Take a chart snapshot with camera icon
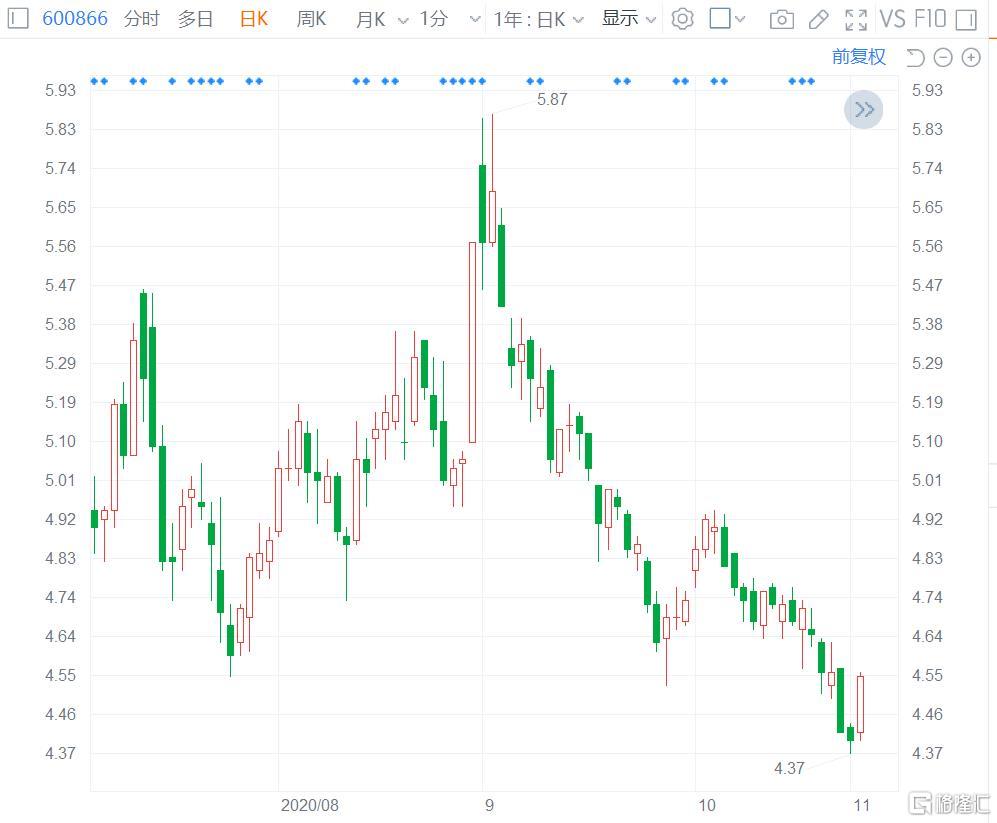The image size is (997, 823). 781,20
